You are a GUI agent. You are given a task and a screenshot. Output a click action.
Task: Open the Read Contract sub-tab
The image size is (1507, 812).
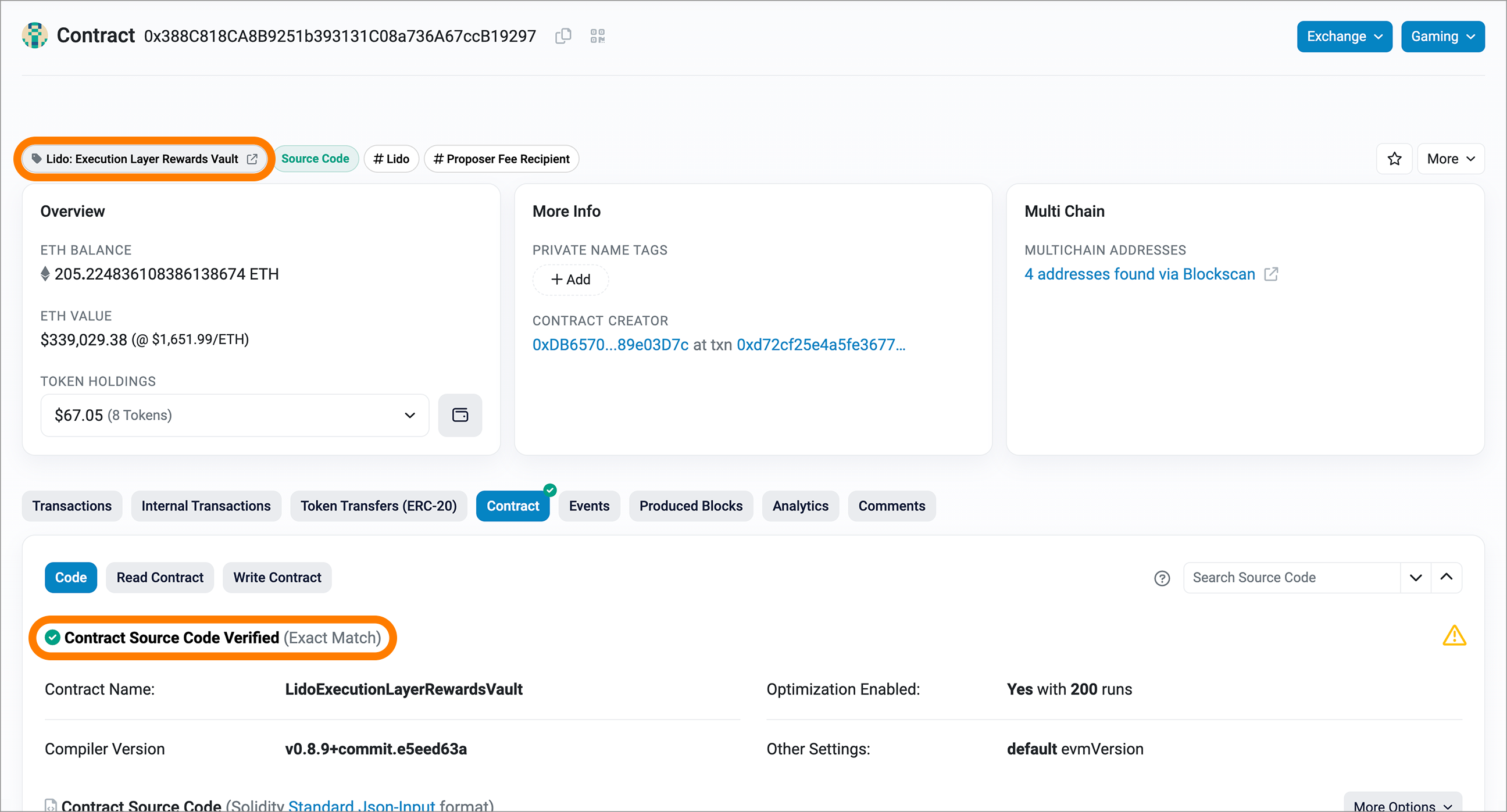tap(160, 578)
